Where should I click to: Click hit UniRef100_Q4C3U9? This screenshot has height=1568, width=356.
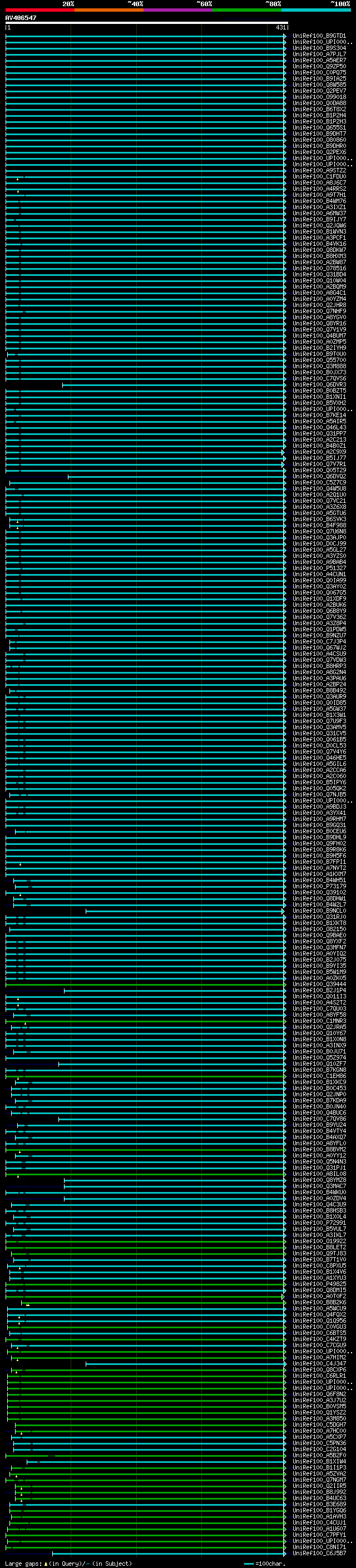click(319, 1205)
